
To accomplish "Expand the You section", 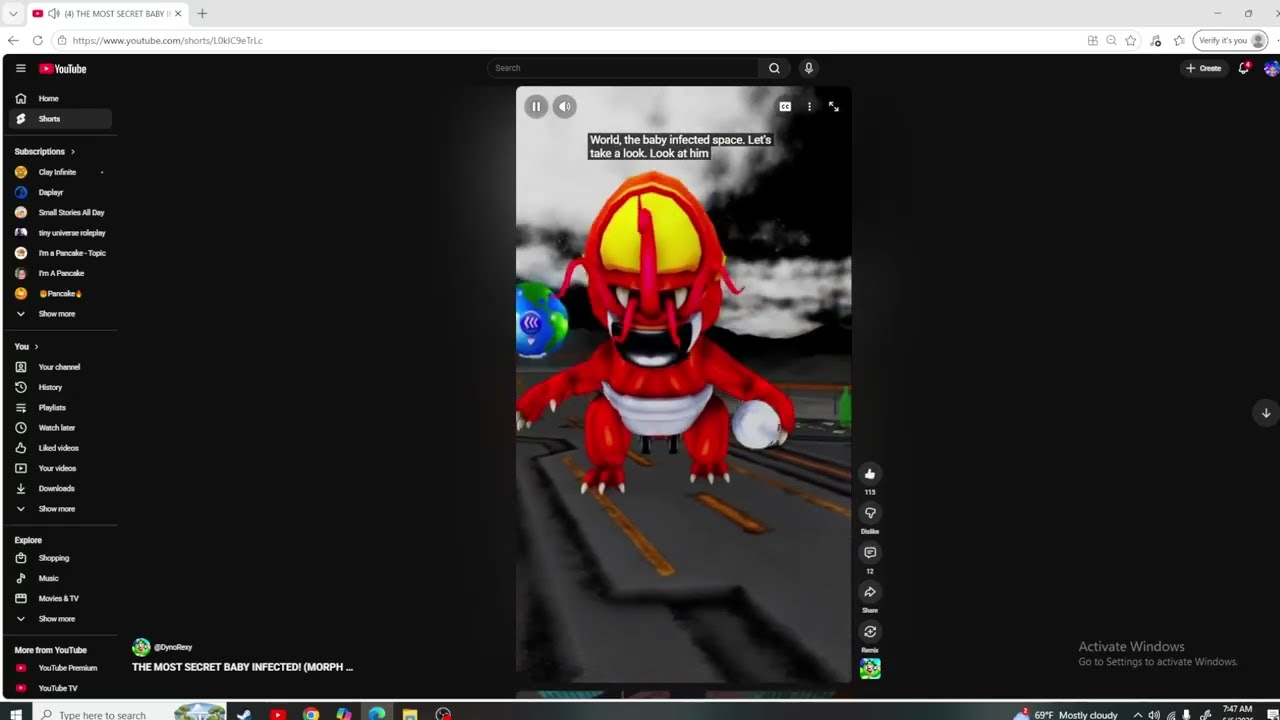I will pyautogui.click(x=26, y=346).
